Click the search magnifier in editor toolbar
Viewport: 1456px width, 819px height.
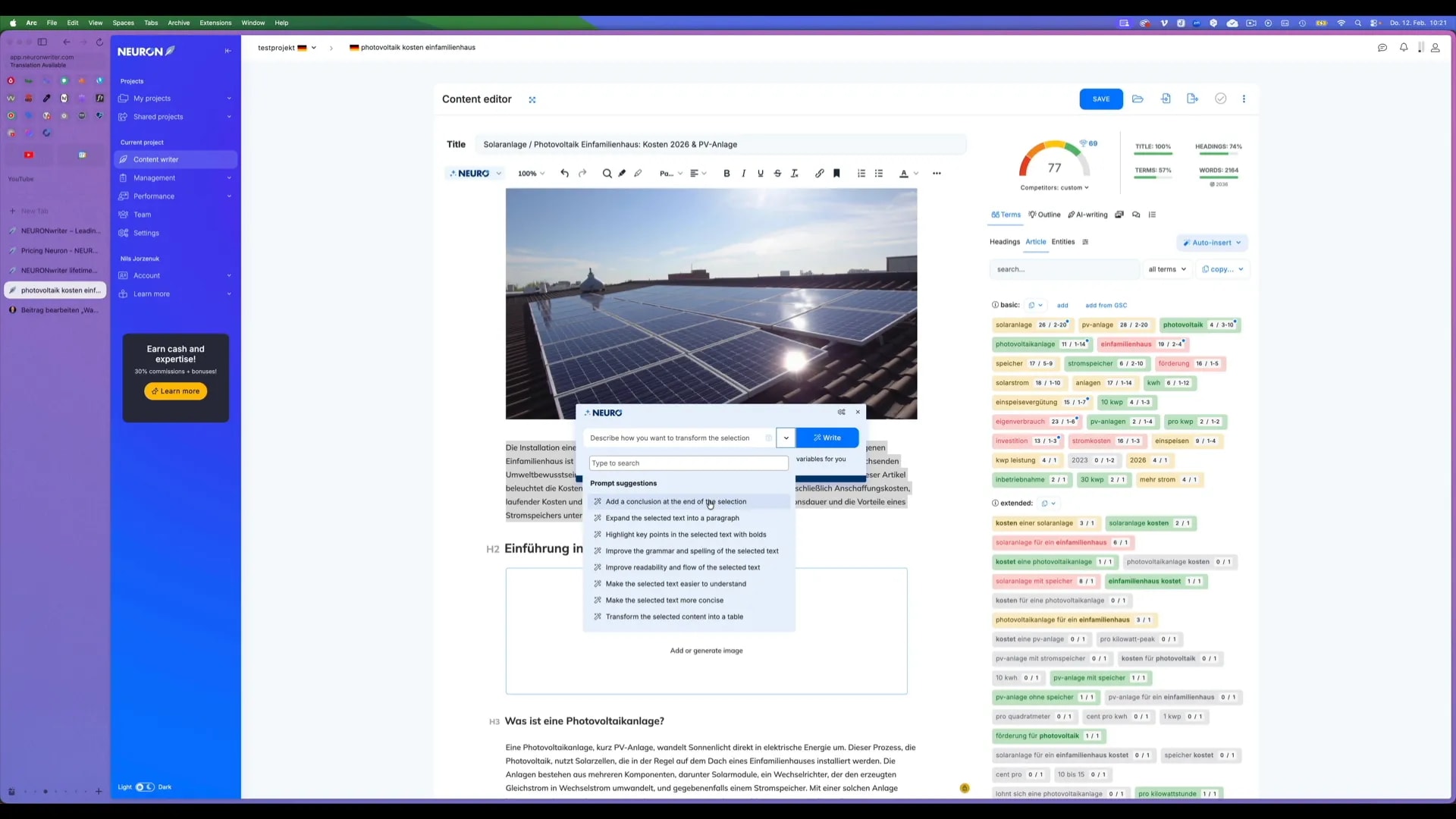(607, 174)
